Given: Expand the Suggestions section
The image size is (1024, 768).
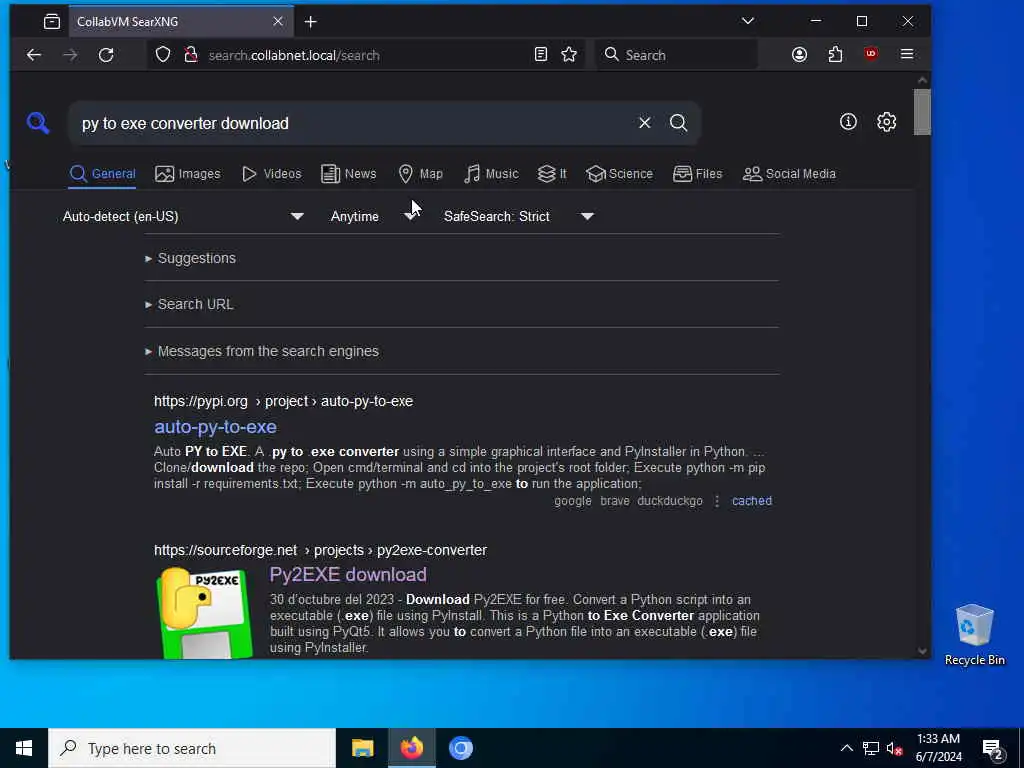Looking at the screenshot, I should coord(191,258).
